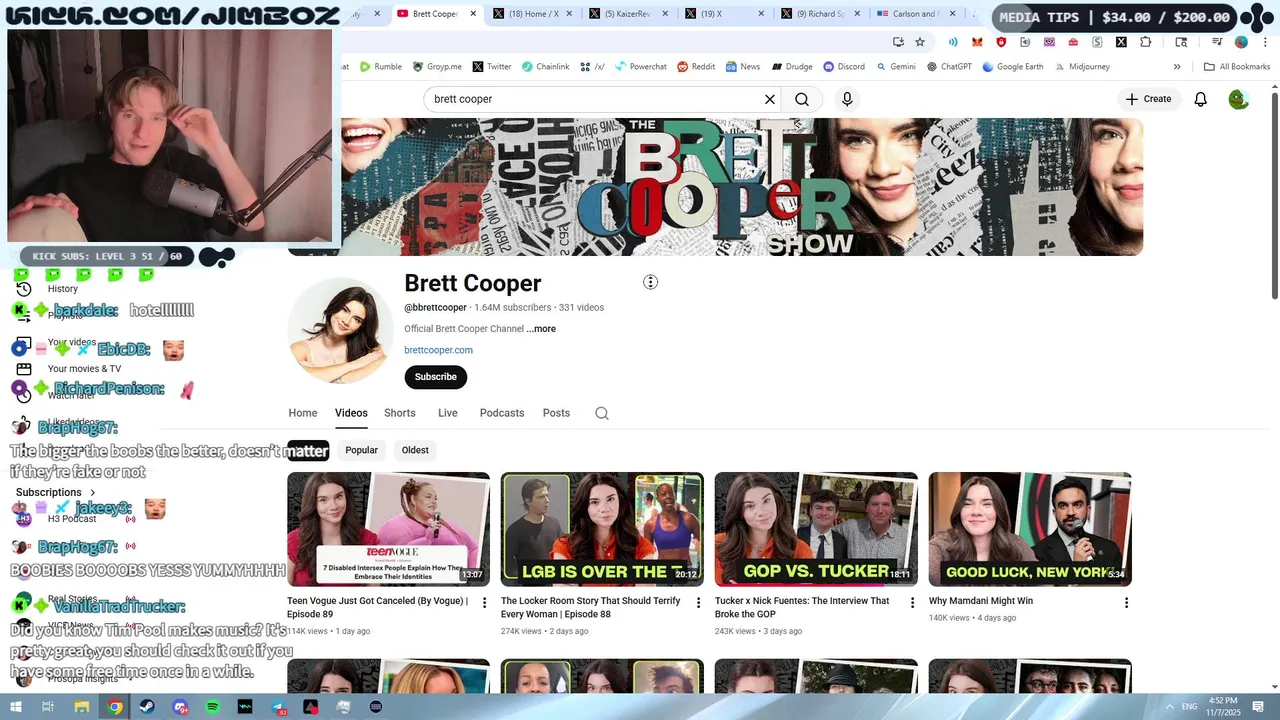Open the browser extensions puzzle icon
This screenshot has width=1280, height=720.
1146,42
